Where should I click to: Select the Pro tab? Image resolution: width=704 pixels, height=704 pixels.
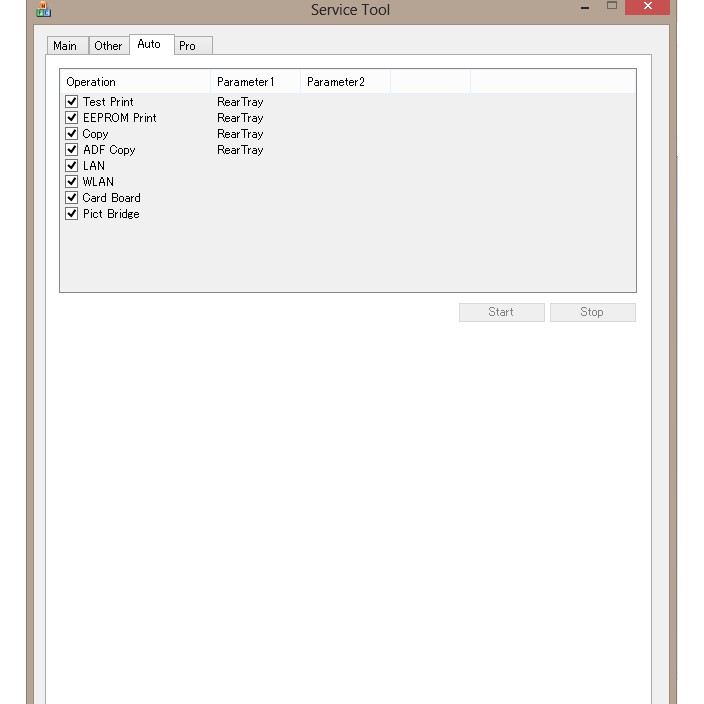188,46
